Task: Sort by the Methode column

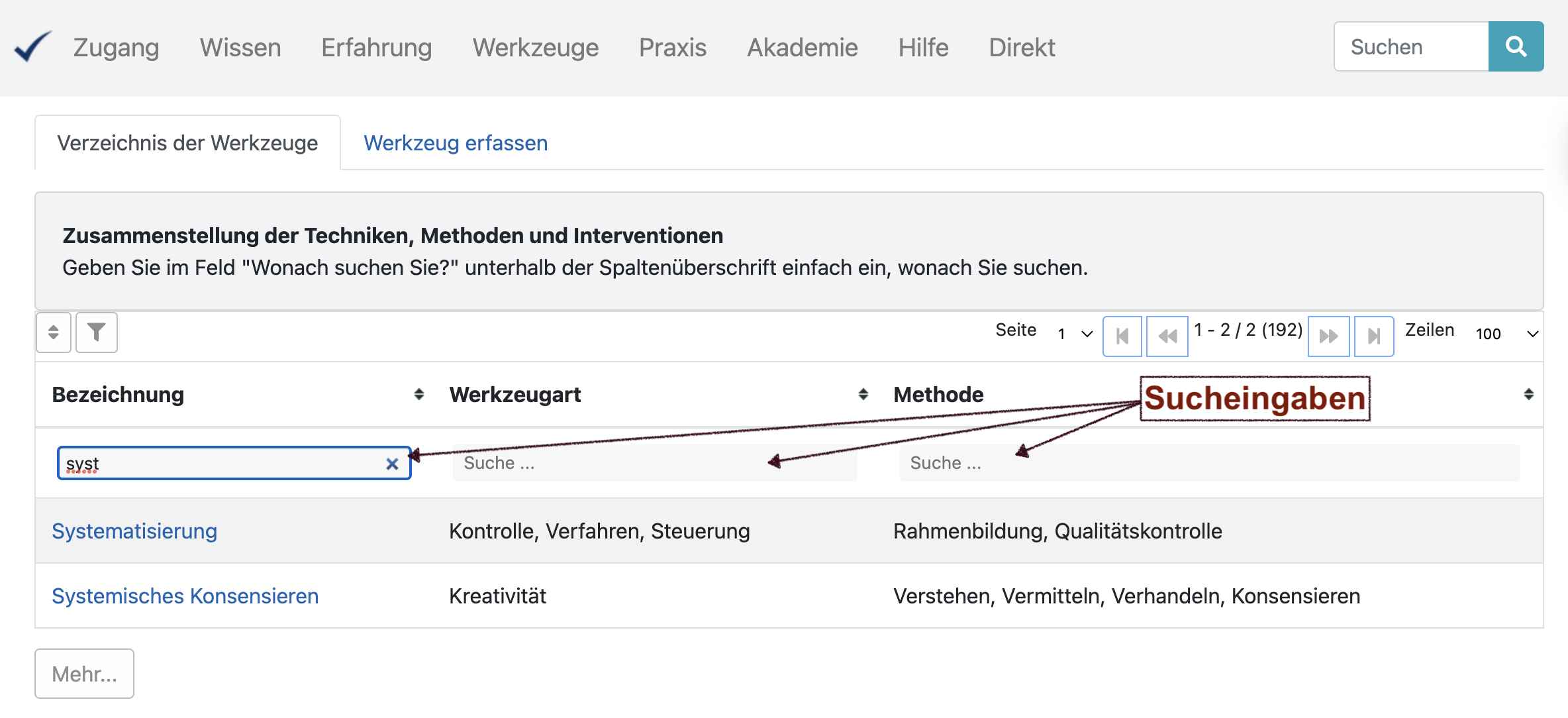Action: pos(1528,395)
